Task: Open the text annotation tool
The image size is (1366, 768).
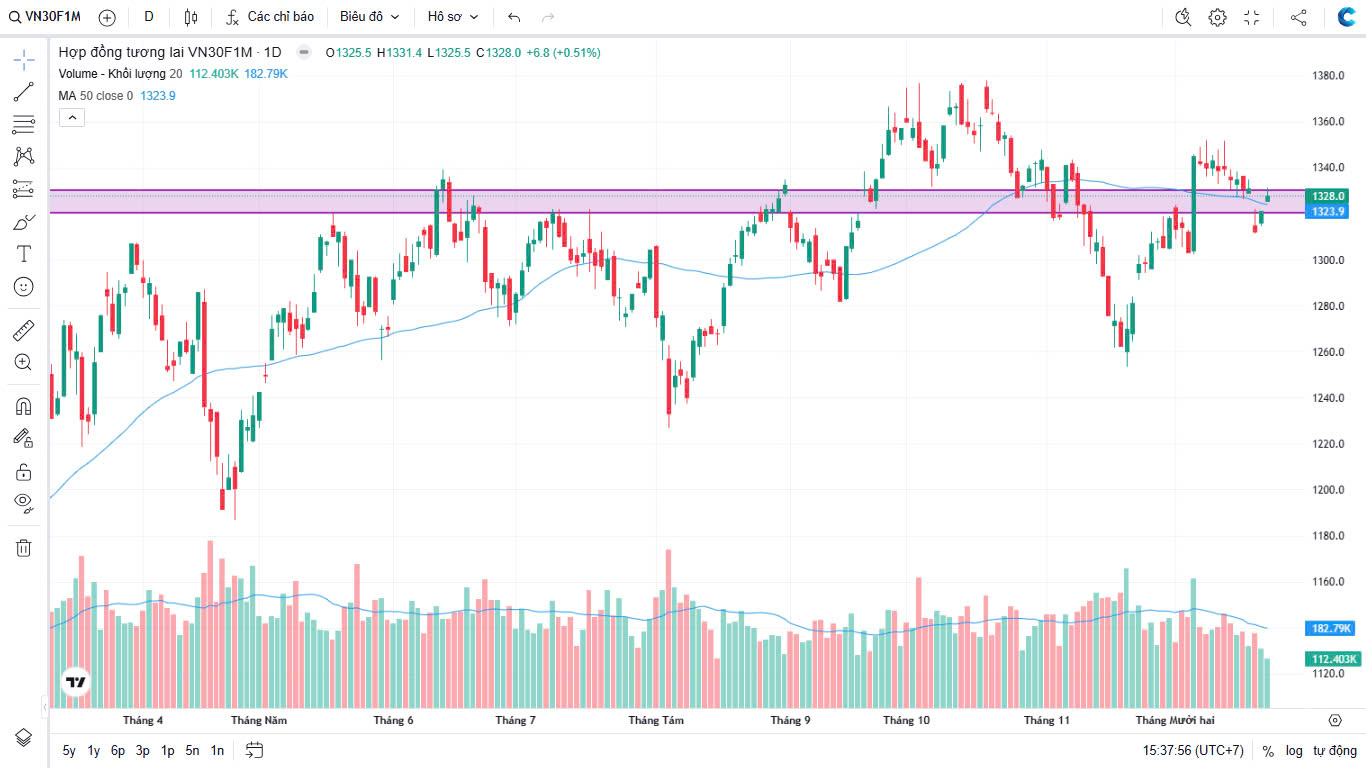Action: pyautogui.click(x=24, y=254)
